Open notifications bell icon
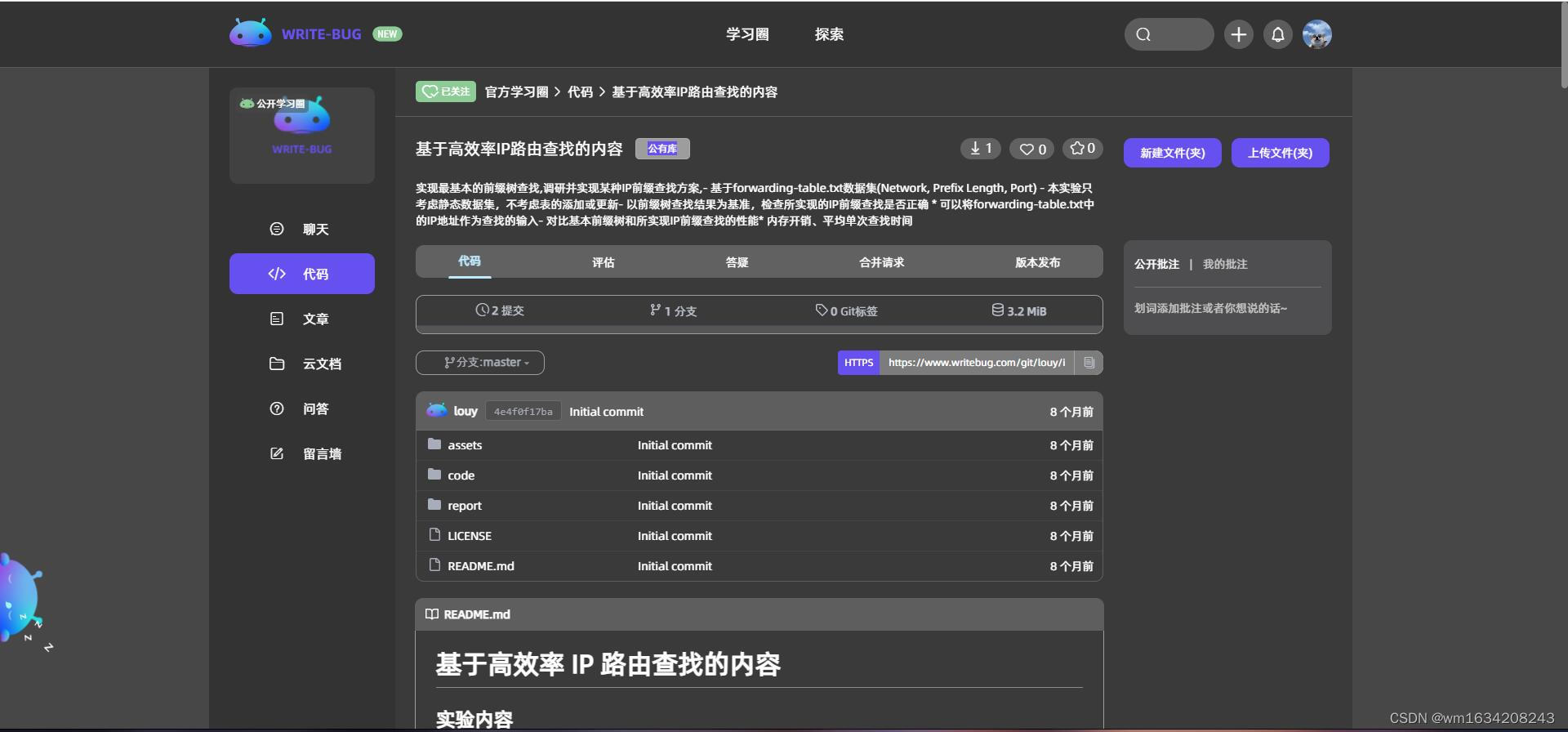 [1278, 34]
